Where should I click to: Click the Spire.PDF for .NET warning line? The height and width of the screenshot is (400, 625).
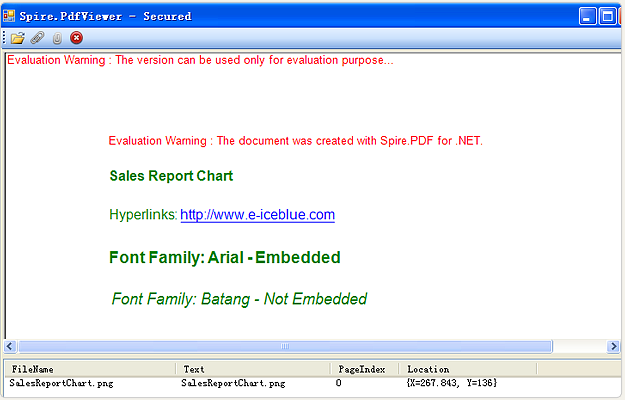[x=295, y=141]
